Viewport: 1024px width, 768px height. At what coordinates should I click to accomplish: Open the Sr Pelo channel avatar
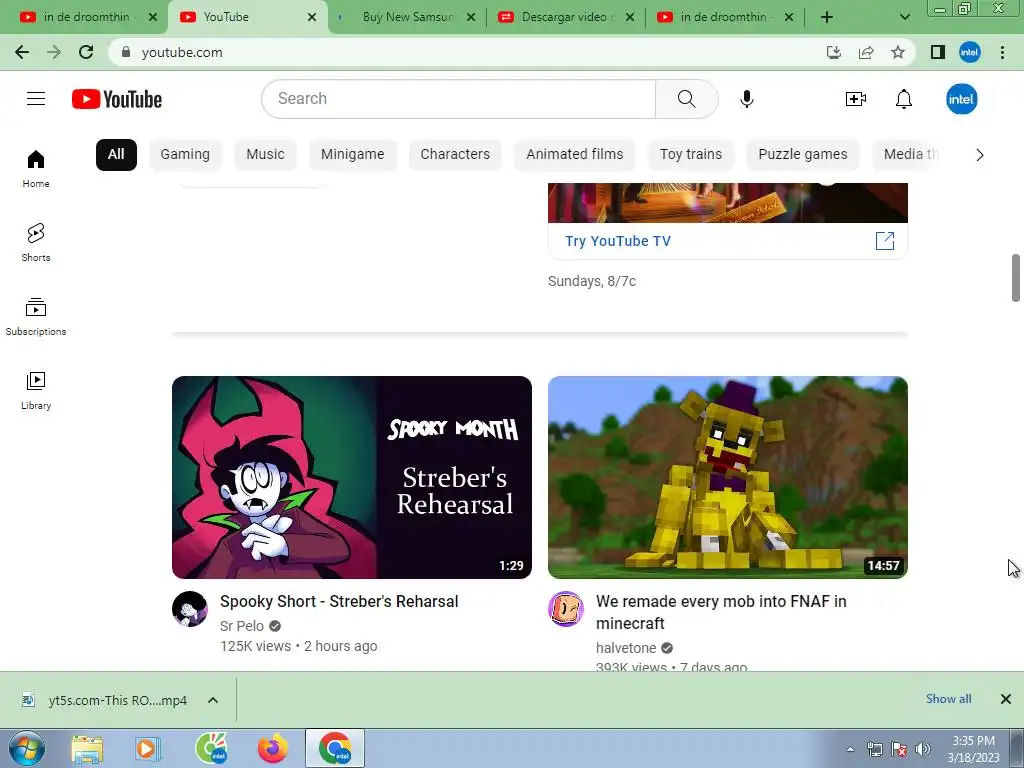tap(190, 609)
